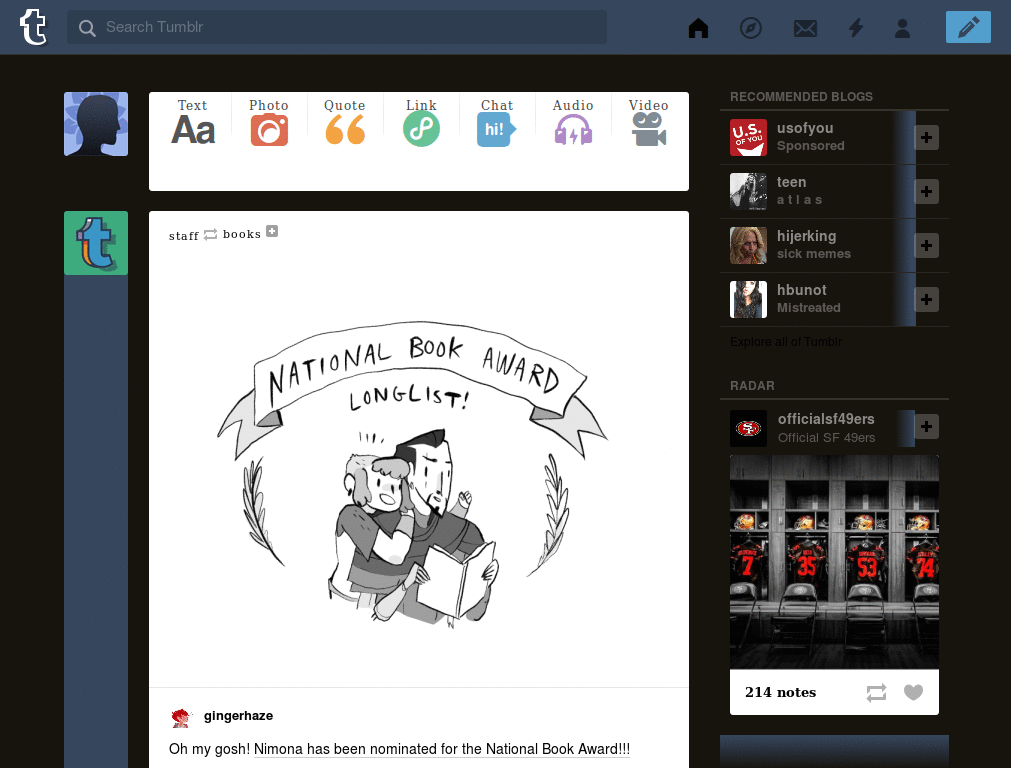Viewport: 1024px width, 768px height.
Task: Click teen blog avatar
Action: point(748,191)
